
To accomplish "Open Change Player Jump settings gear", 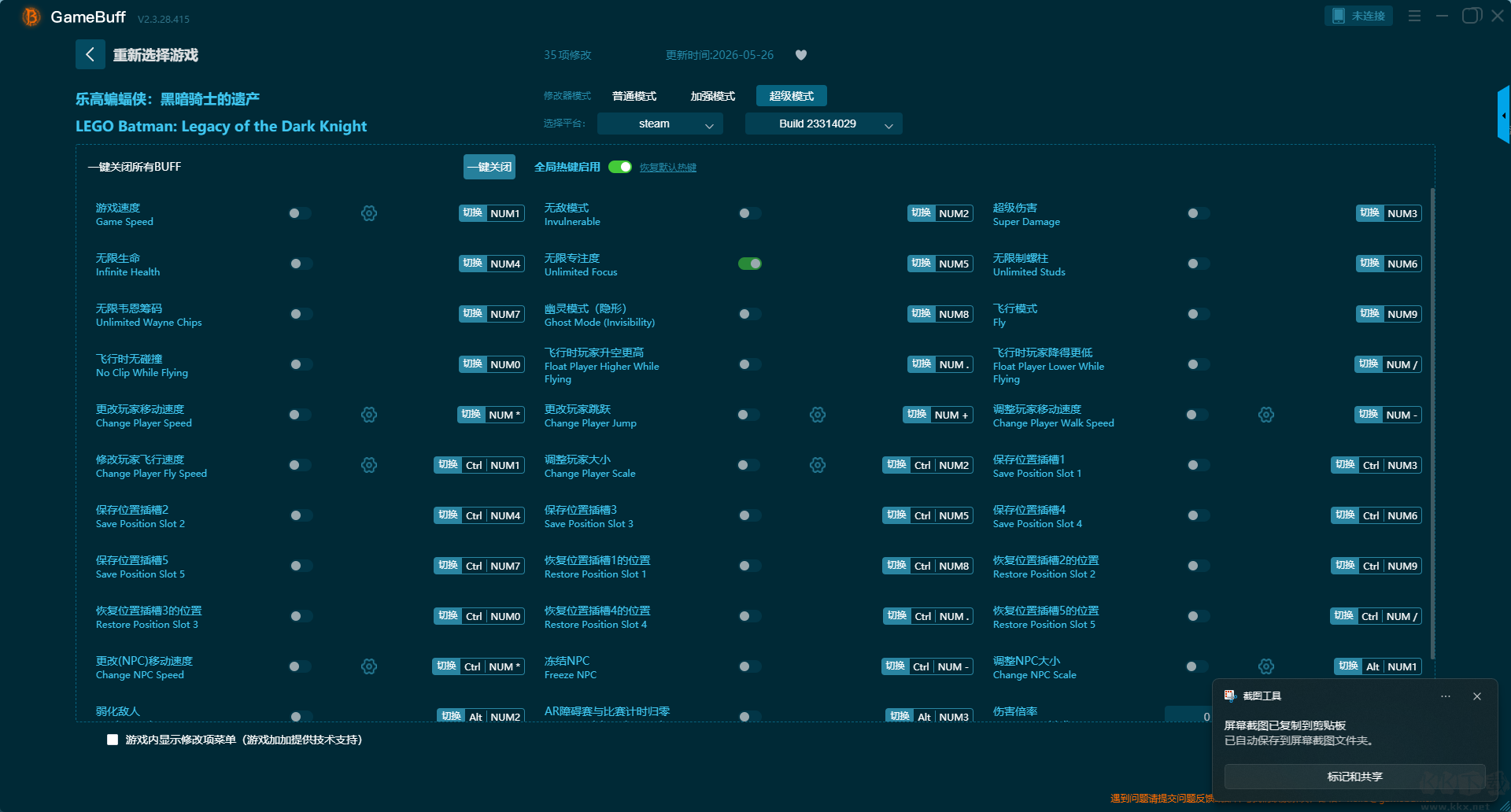I will coord(818,415).
